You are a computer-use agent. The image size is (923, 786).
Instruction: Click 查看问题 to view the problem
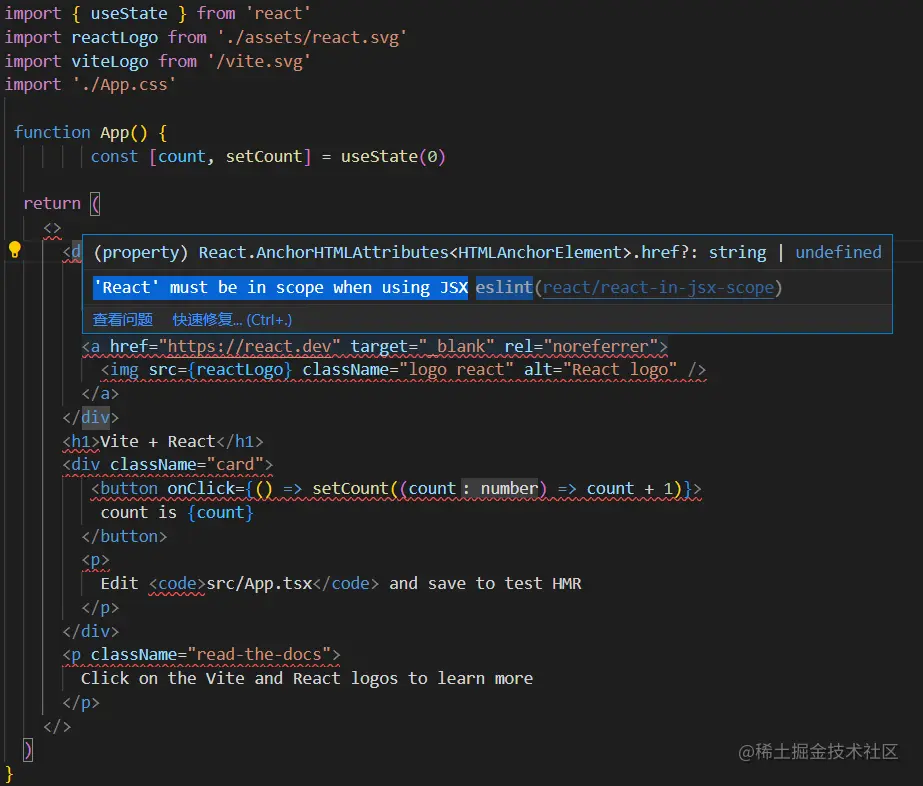122,320
